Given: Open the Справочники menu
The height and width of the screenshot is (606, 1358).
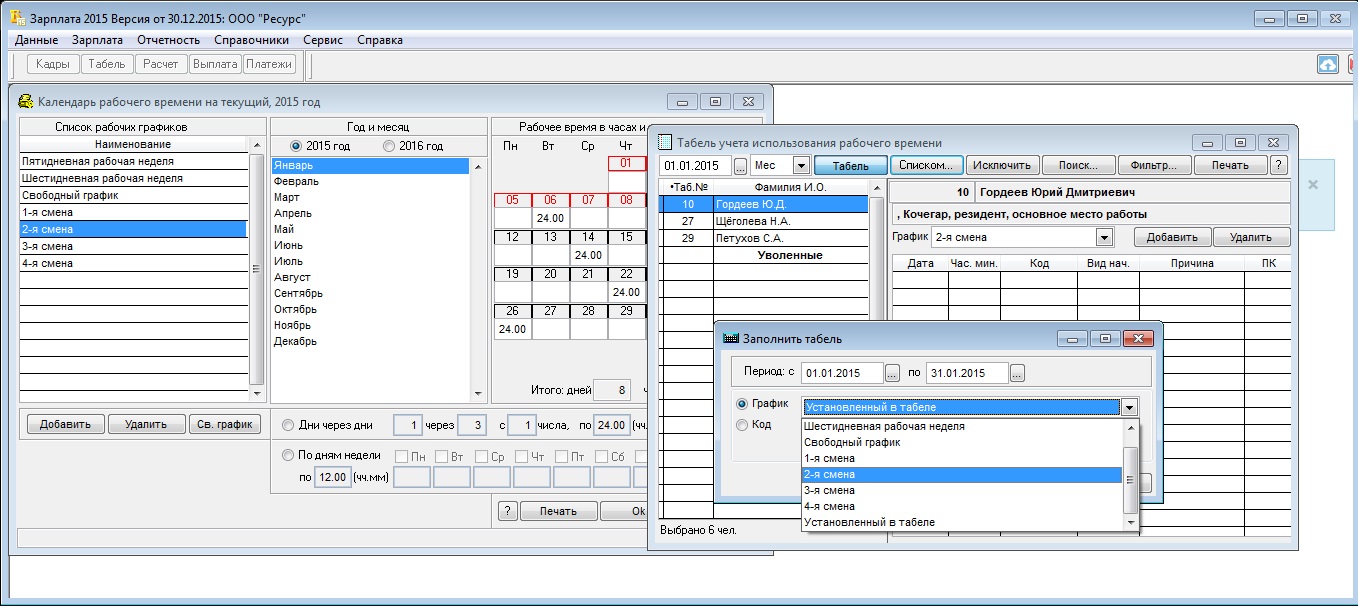Looking at the screenshot, I should tap(251, 40).
